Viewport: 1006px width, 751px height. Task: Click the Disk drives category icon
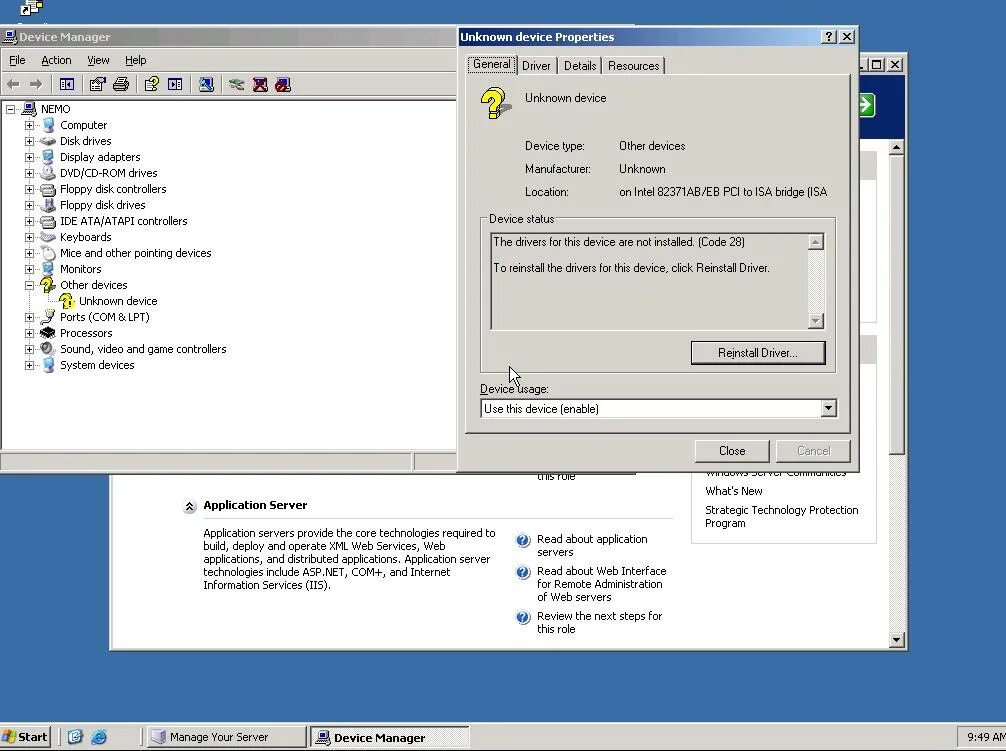47,141
